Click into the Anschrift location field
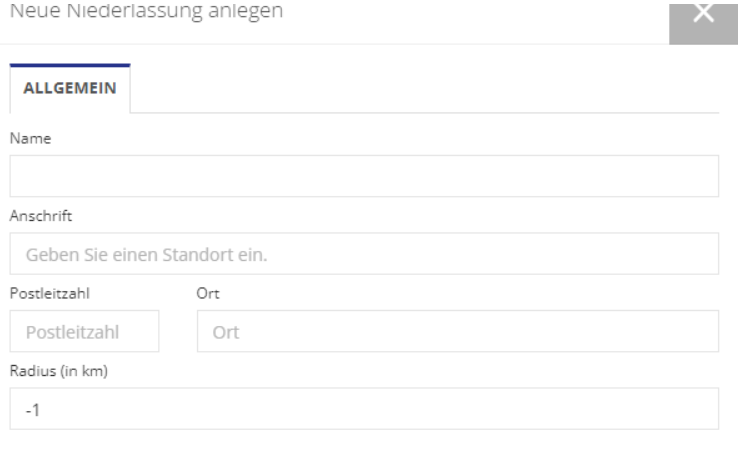 364,253
